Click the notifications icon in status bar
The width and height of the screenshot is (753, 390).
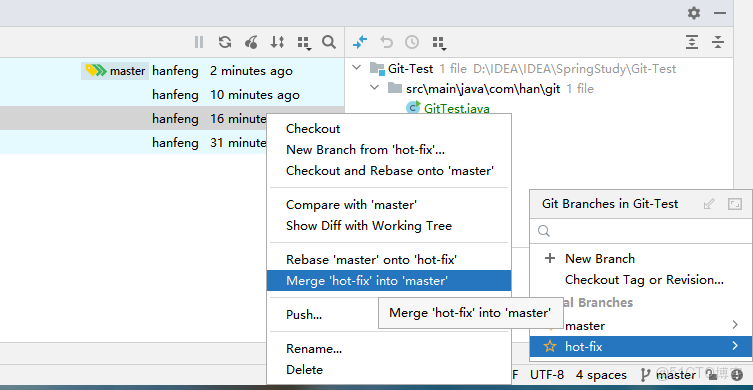coord(736,375)
